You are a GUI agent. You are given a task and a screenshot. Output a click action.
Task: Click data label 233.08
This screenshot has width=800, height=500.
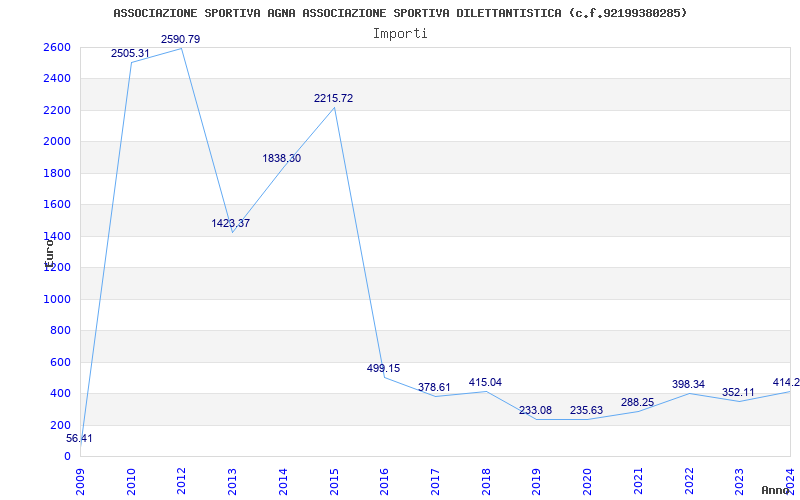(x=535, y=410)
